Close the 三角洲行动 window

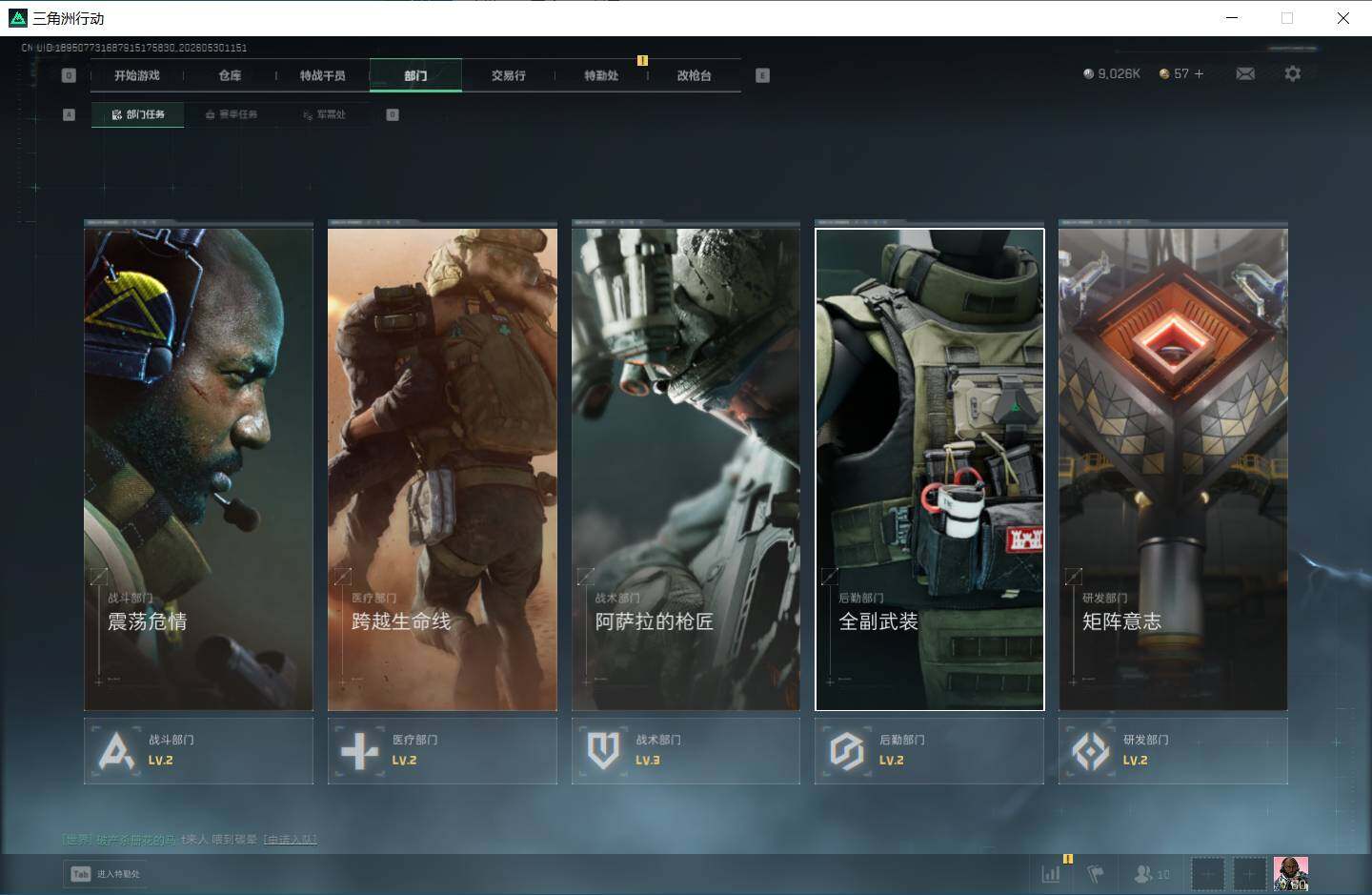[x=1342, y=18]
